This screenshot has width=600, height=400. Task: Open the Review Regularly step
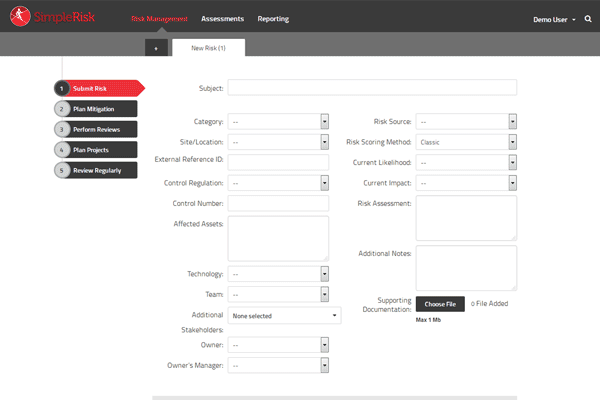97,170
